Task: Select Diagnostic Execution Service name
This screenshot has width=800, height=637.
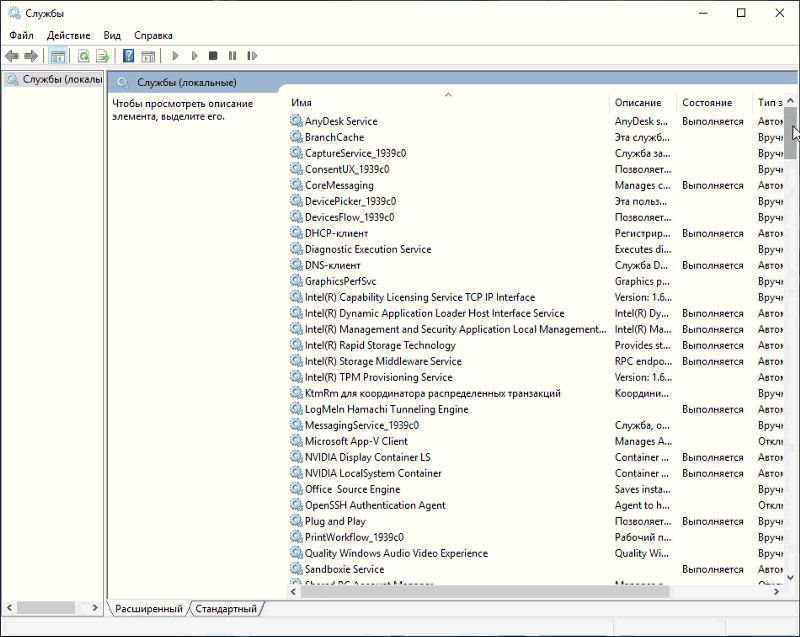Action: tap(368, 249)
